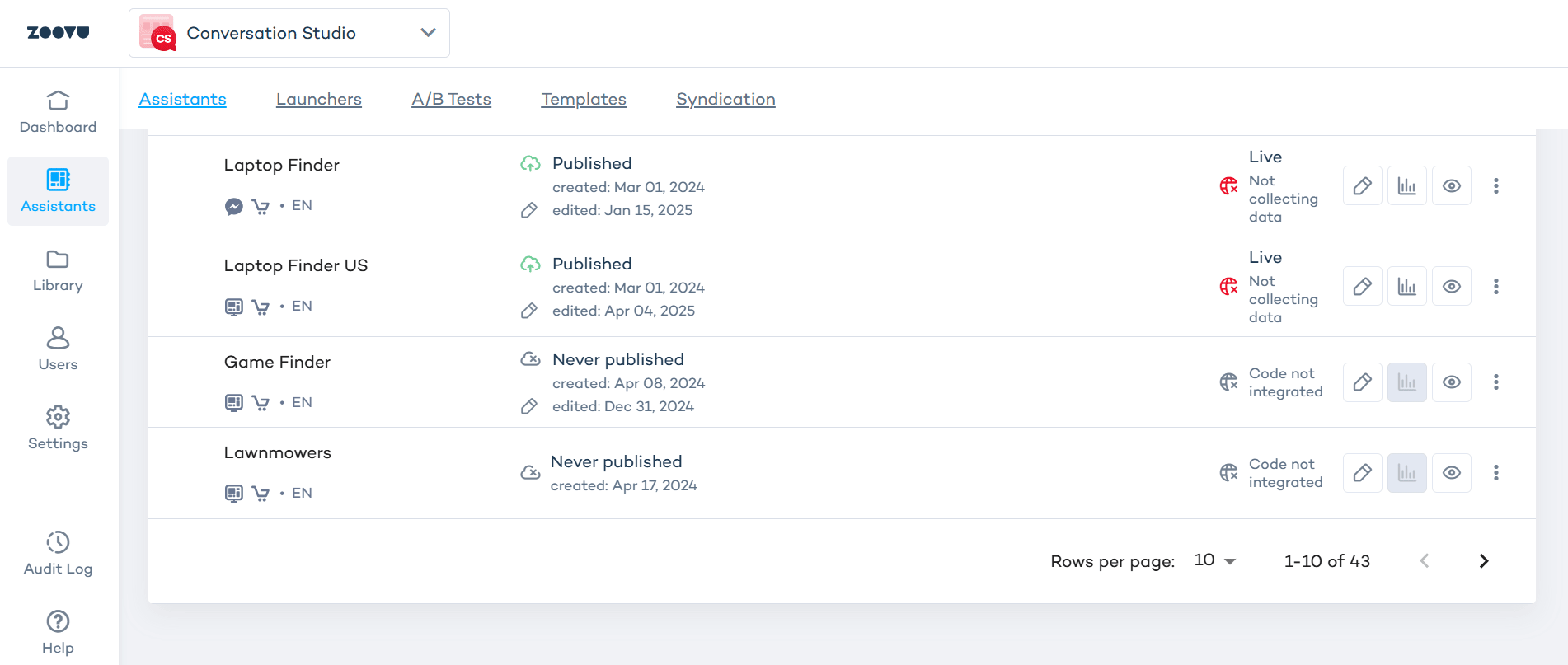
Task: Switch to the Assistants tab
Action: [182, 99]
